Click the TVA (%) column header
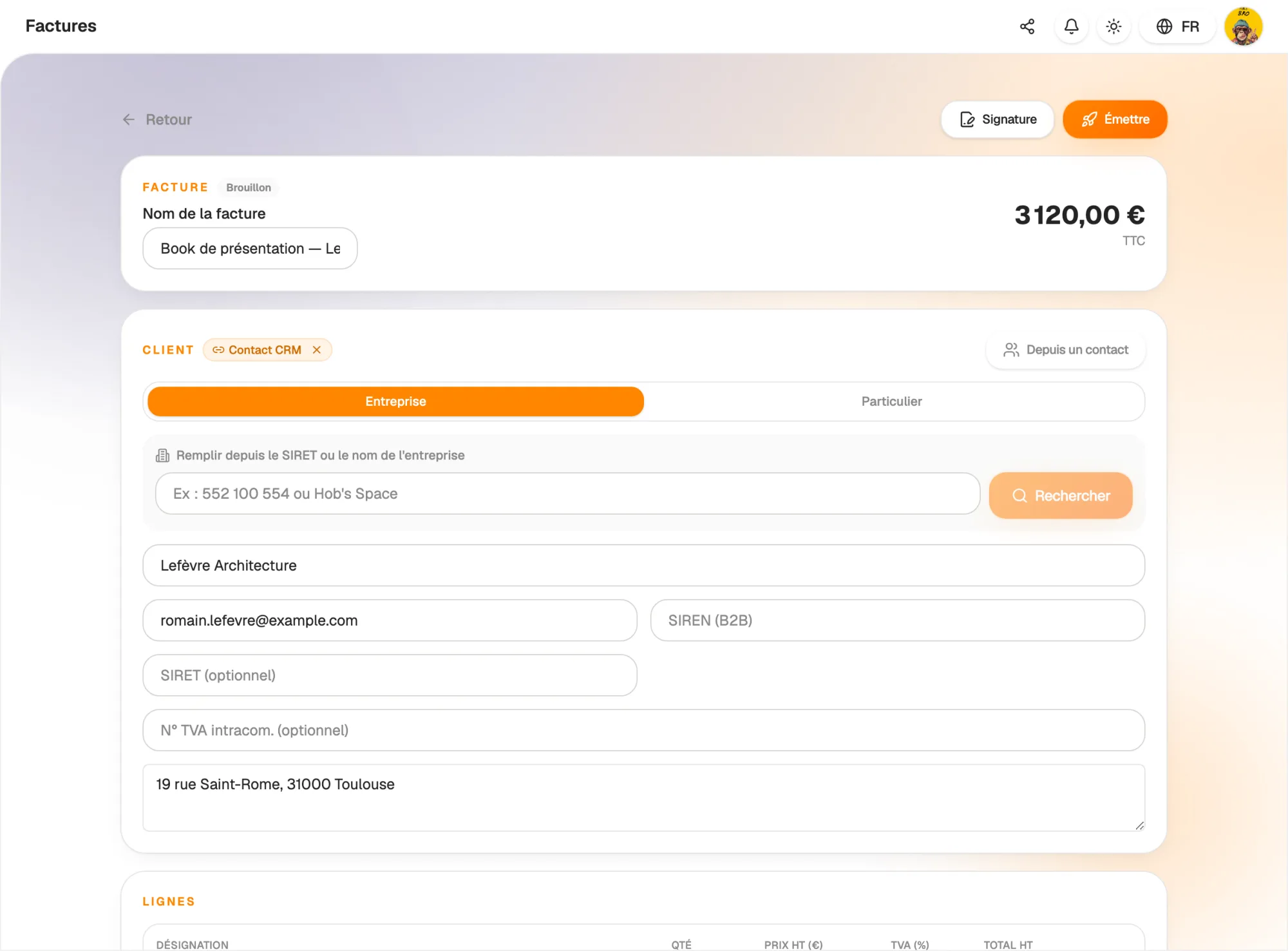 click(x=910, y=945)
